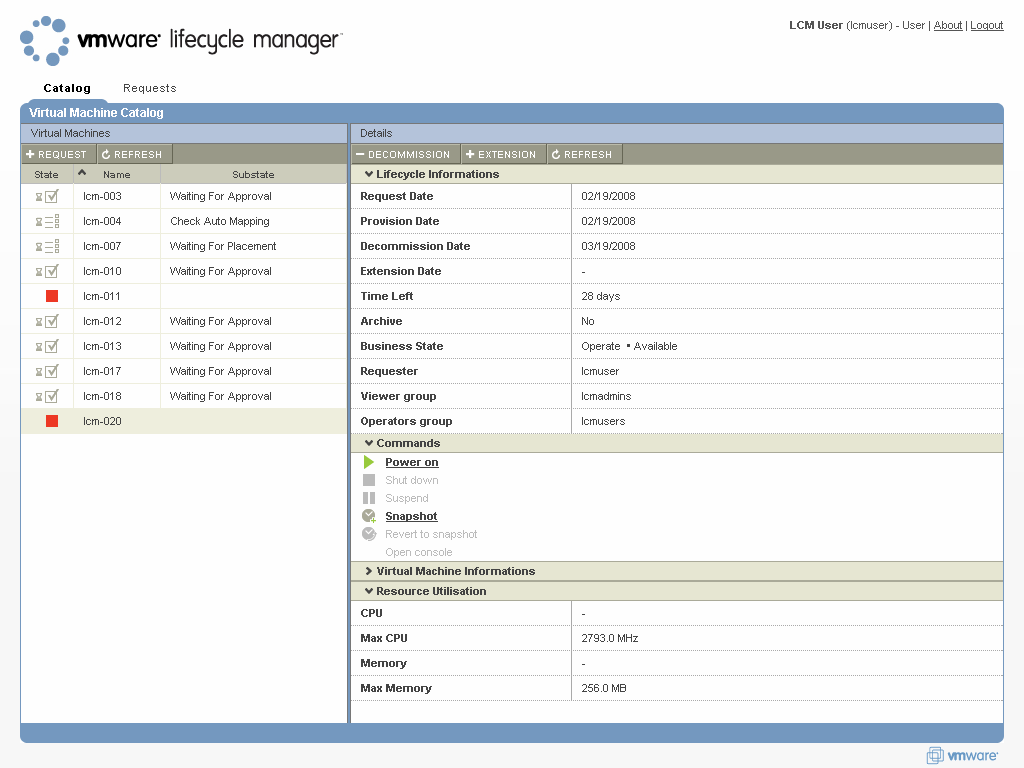Click the Business State value Operate Available
This screenshot has width=1024, height=768.
point(629,346)
